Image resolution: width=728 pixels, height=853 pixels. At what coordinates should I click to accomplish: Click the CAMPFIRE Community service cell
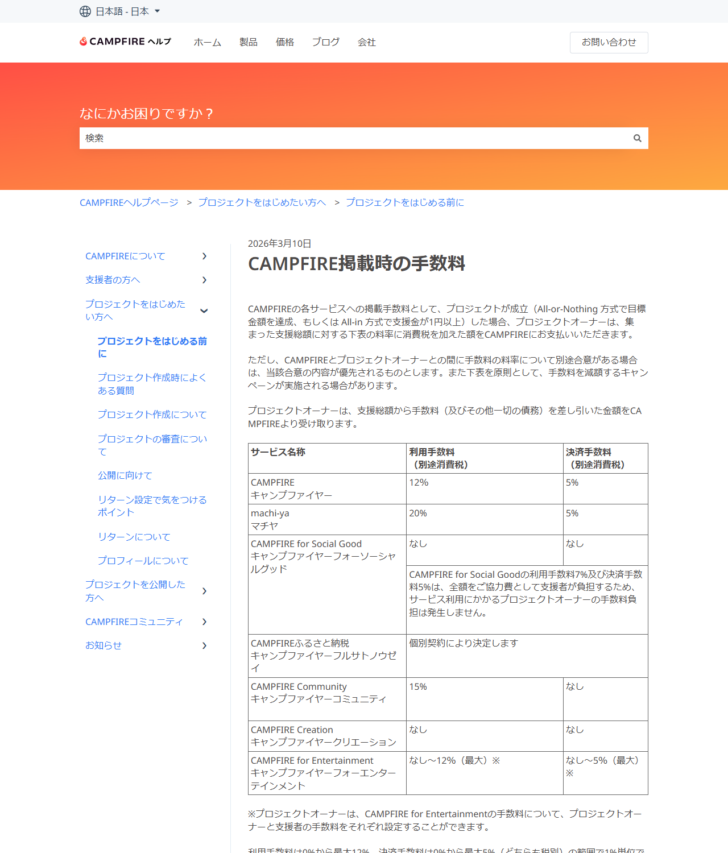click(327, 700)
